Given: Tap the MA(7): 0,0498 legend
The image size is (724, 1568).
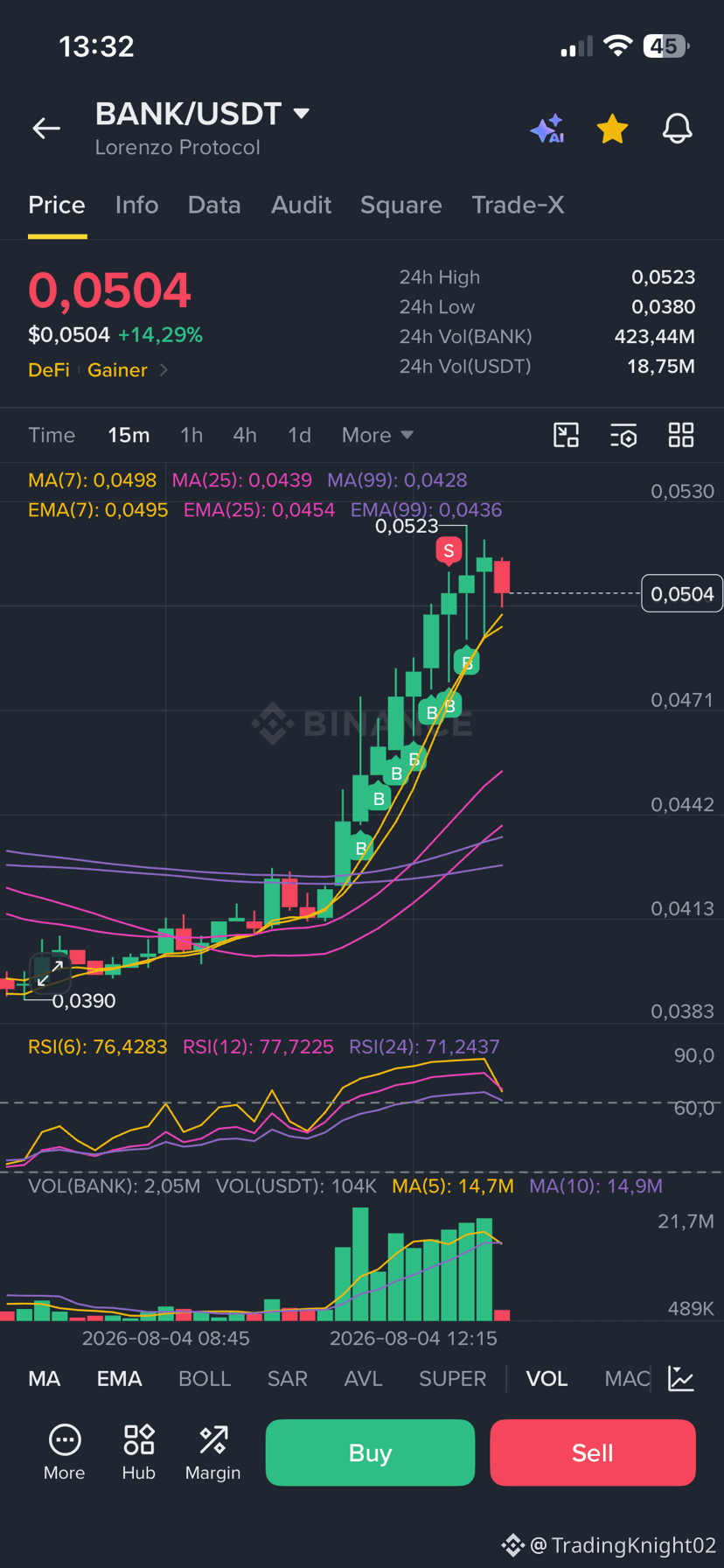Looking at the screenshot, I should click(x=92, y=480).
